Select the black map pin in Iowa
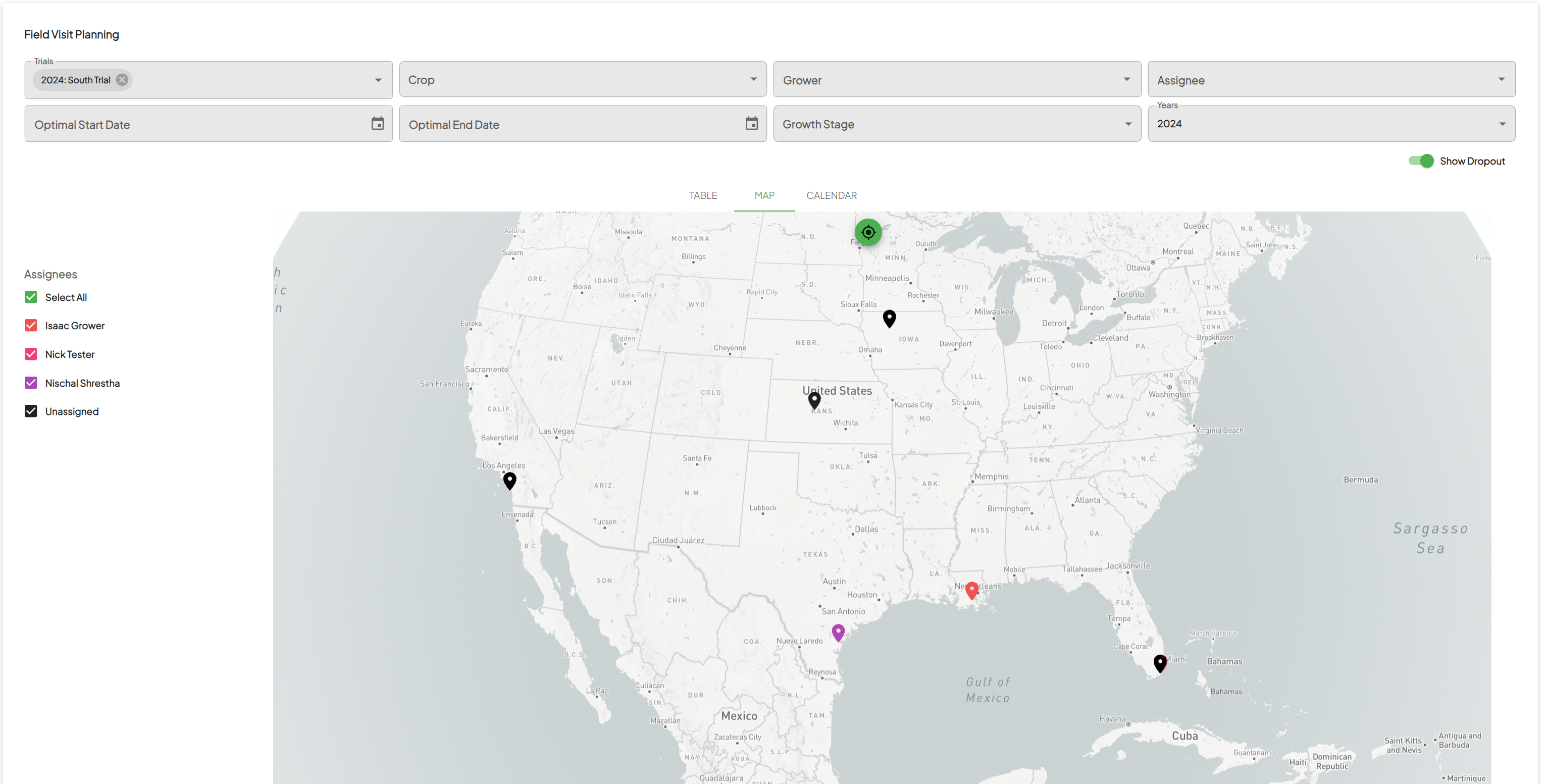 pyautogui.click(x=889, y=319)
